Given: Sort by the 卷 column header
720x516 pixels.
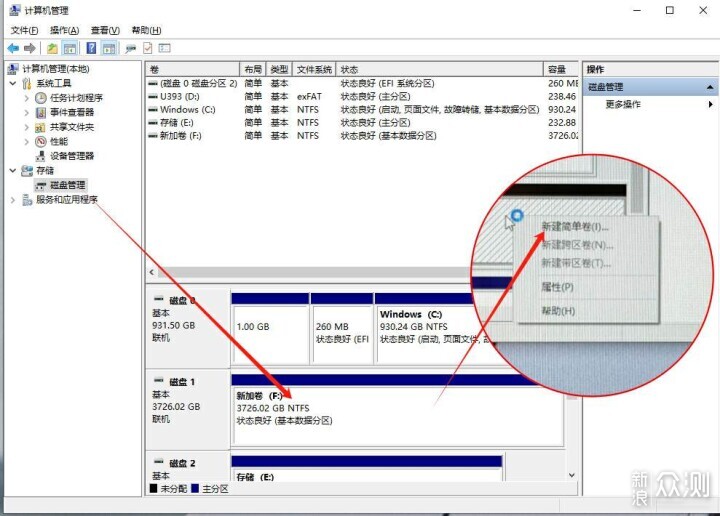Looking at the screenshot, I should (x=193, y=69).
